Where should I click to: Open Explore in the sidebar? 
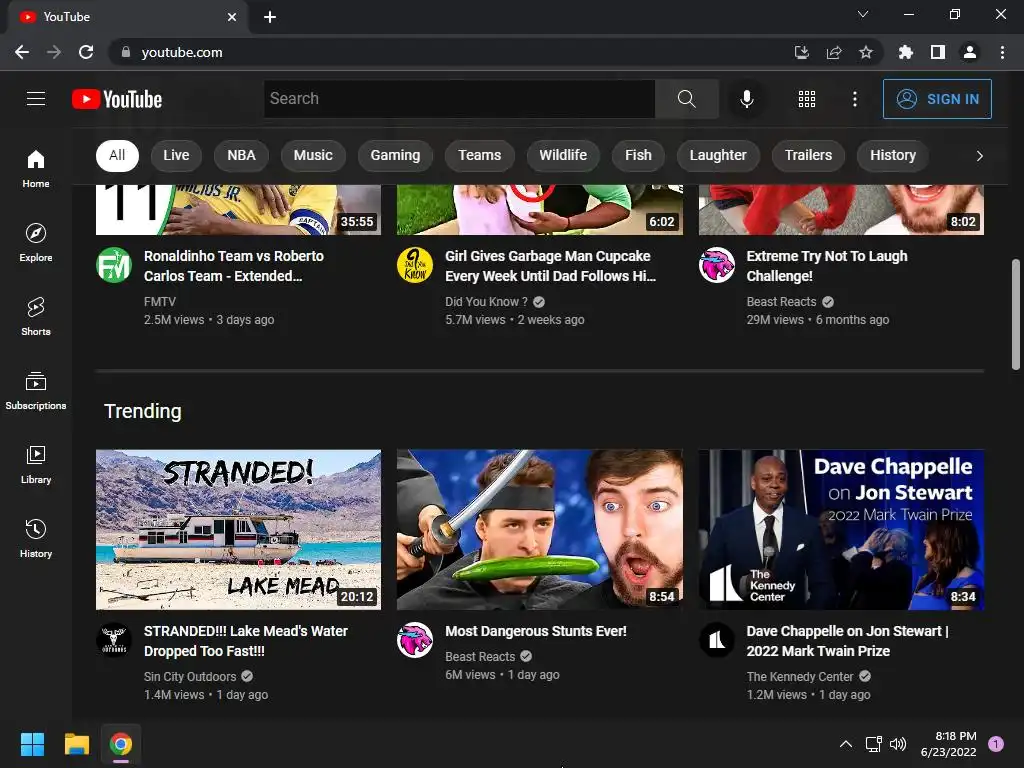pyautogui.click(x=36, y=242)
